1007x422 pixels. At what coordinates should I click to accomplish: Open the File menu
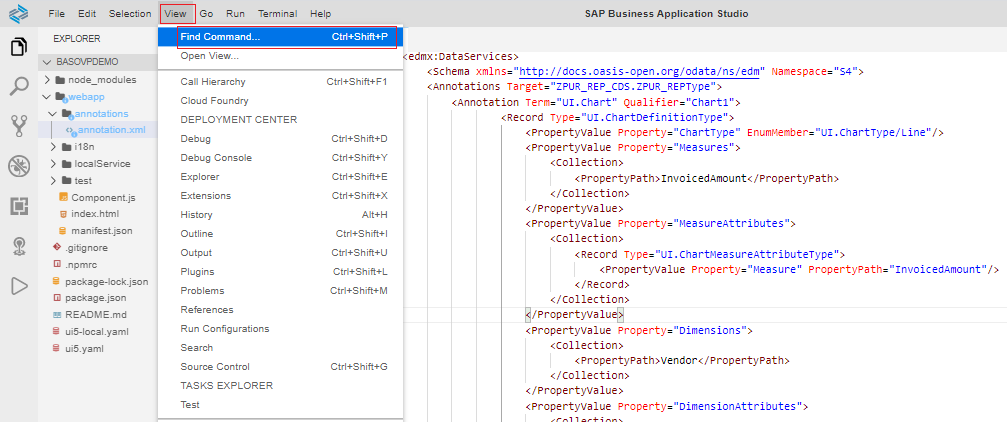[x=57, y=13]
